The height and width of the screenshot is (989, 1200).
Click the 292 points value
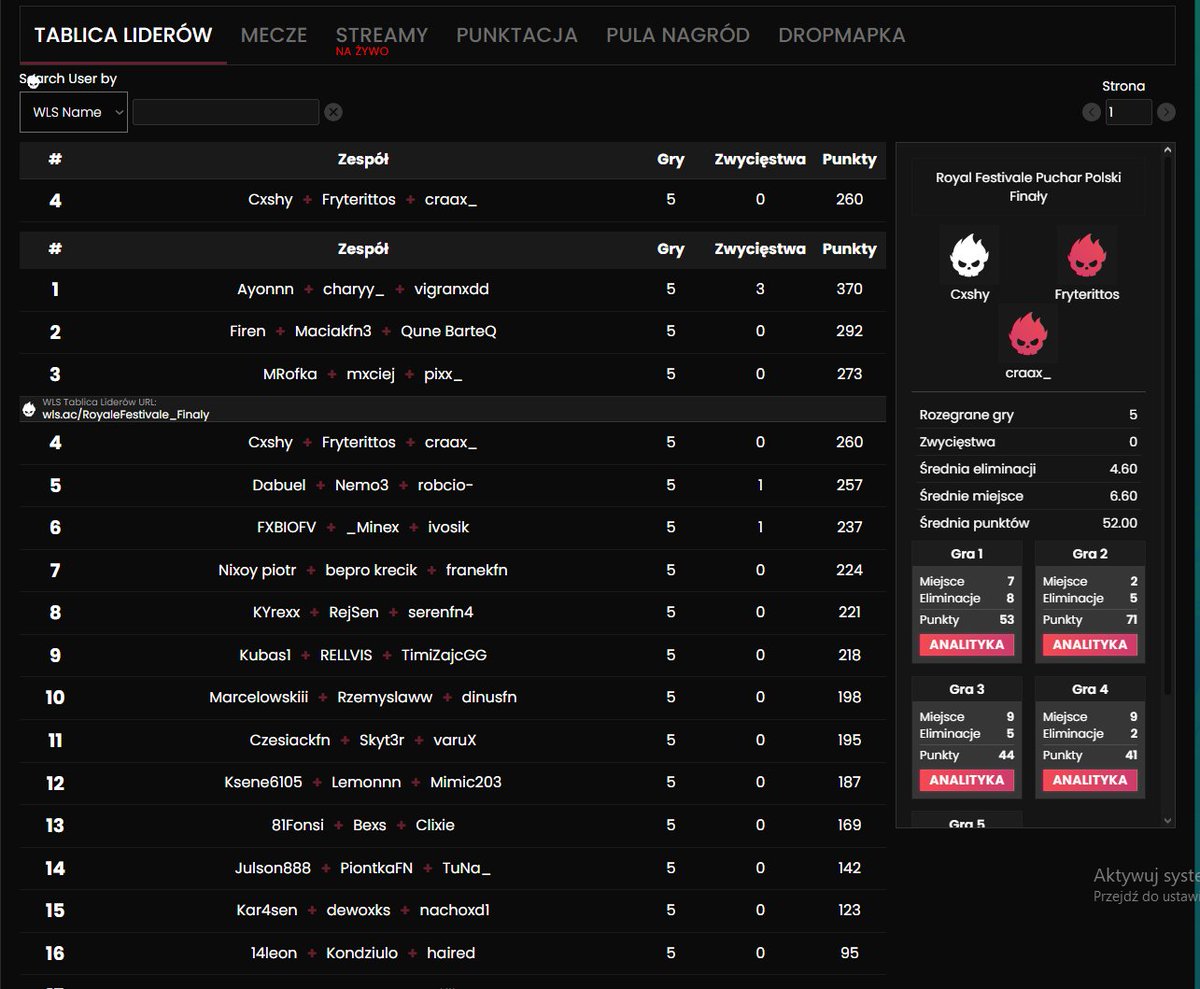pyautogui.click(x=849, y=331)
